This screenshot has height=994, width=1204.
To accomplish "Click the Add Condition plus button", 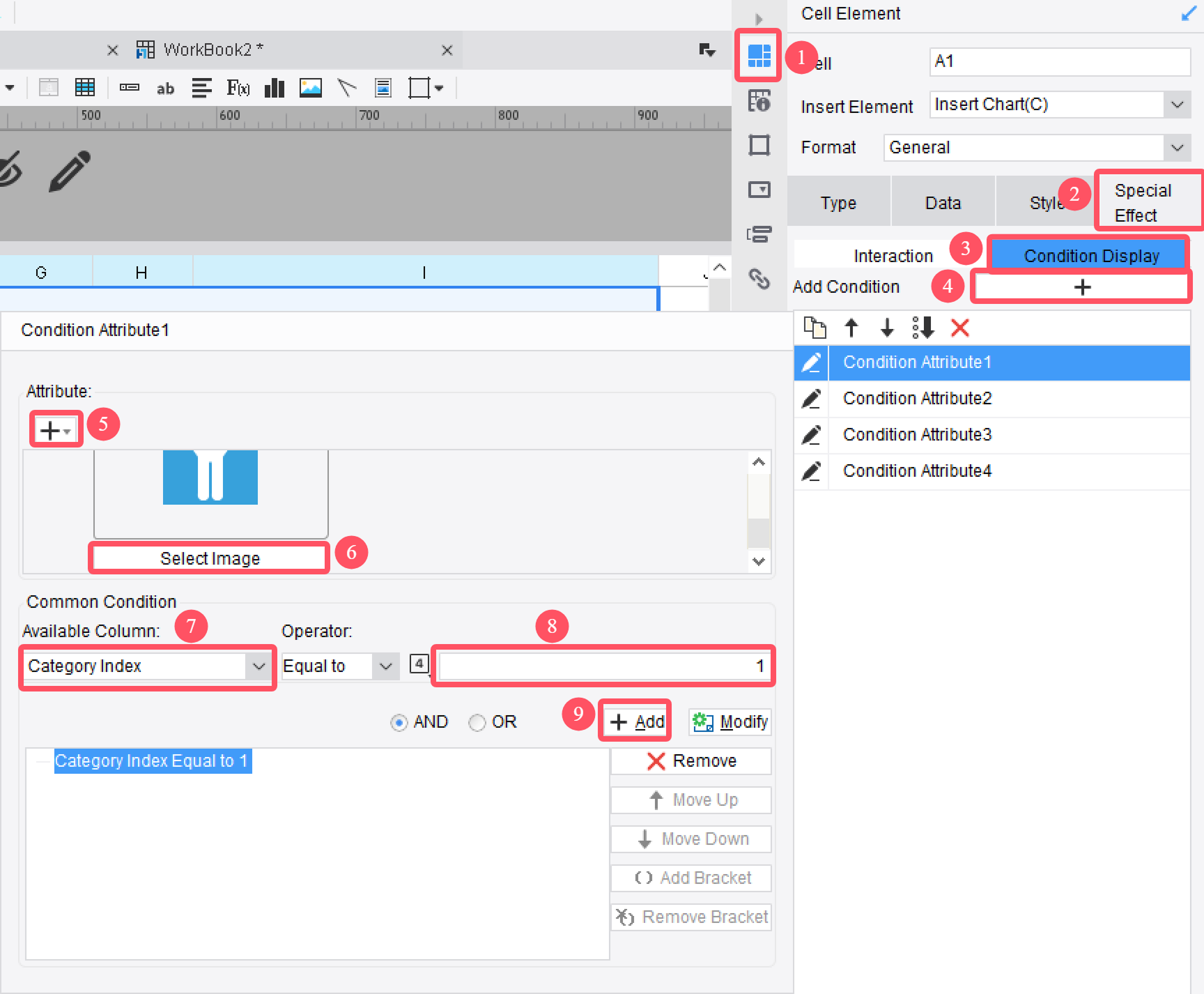I will pos(1081,286).
